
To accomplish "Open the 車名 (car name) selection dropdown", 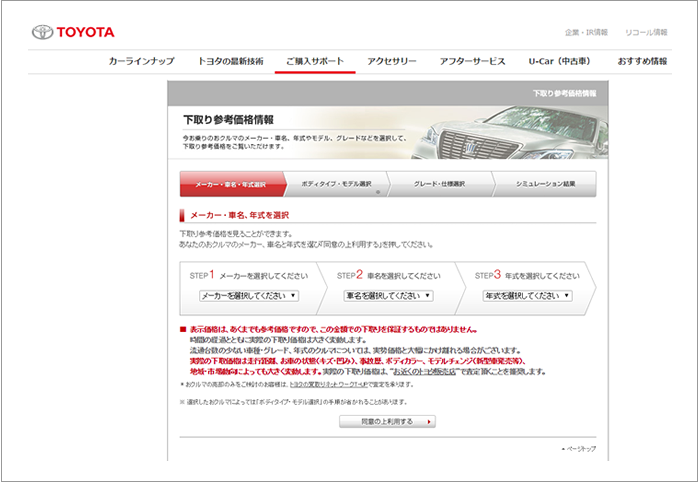I will point(388,296).
